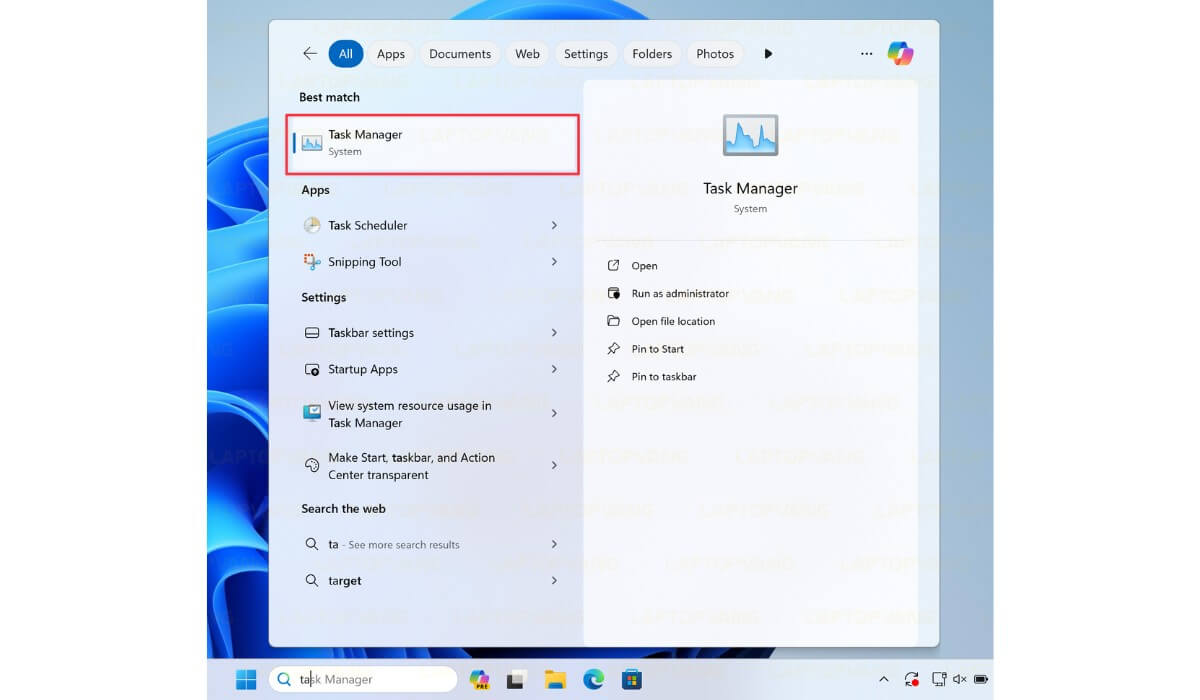Click the Open action's launch icon

tap(613, 266)
